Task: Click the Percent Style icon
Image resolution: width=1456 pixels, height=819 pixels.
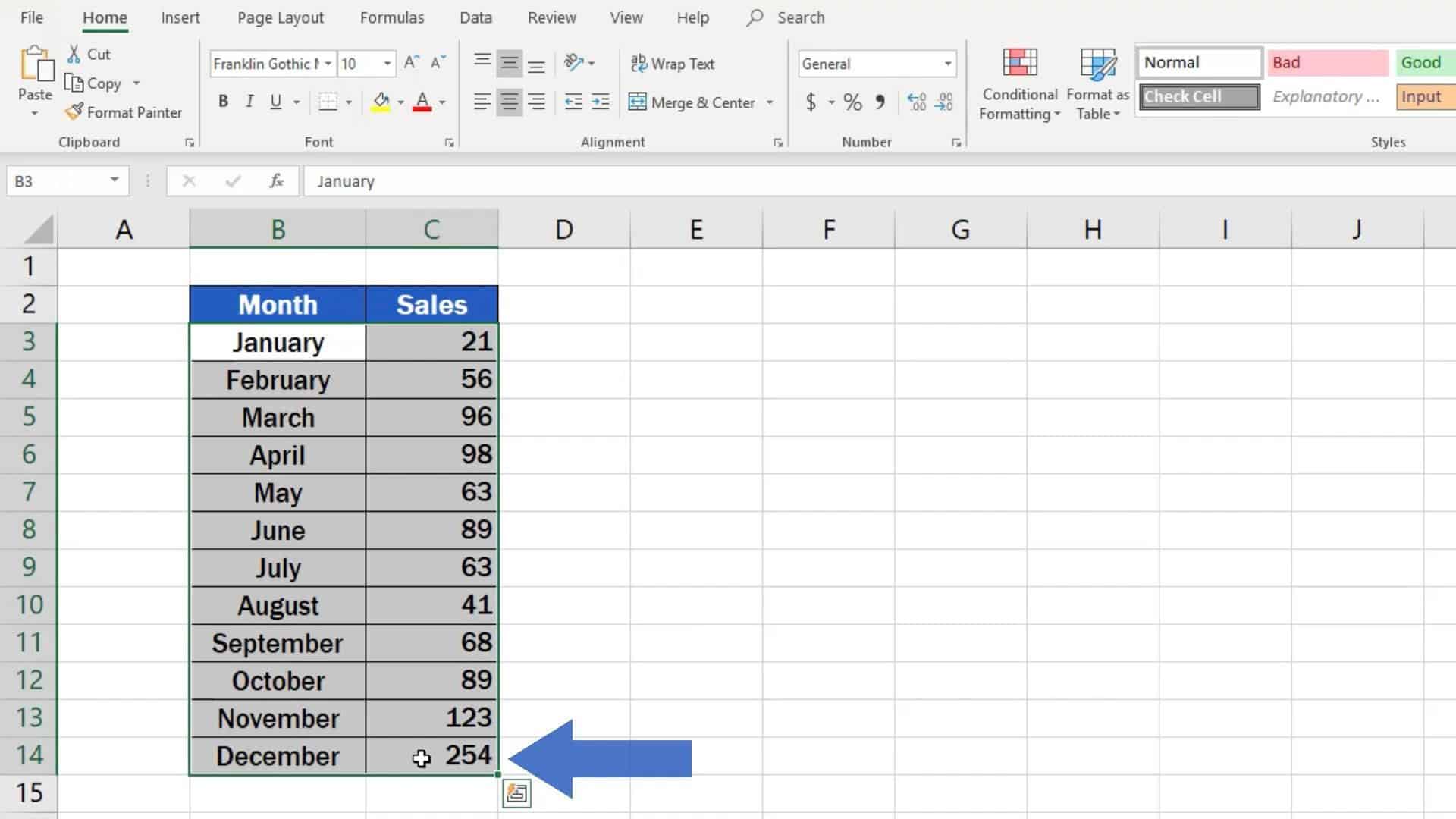Action: pyautogui.click(x=851, y=102)
